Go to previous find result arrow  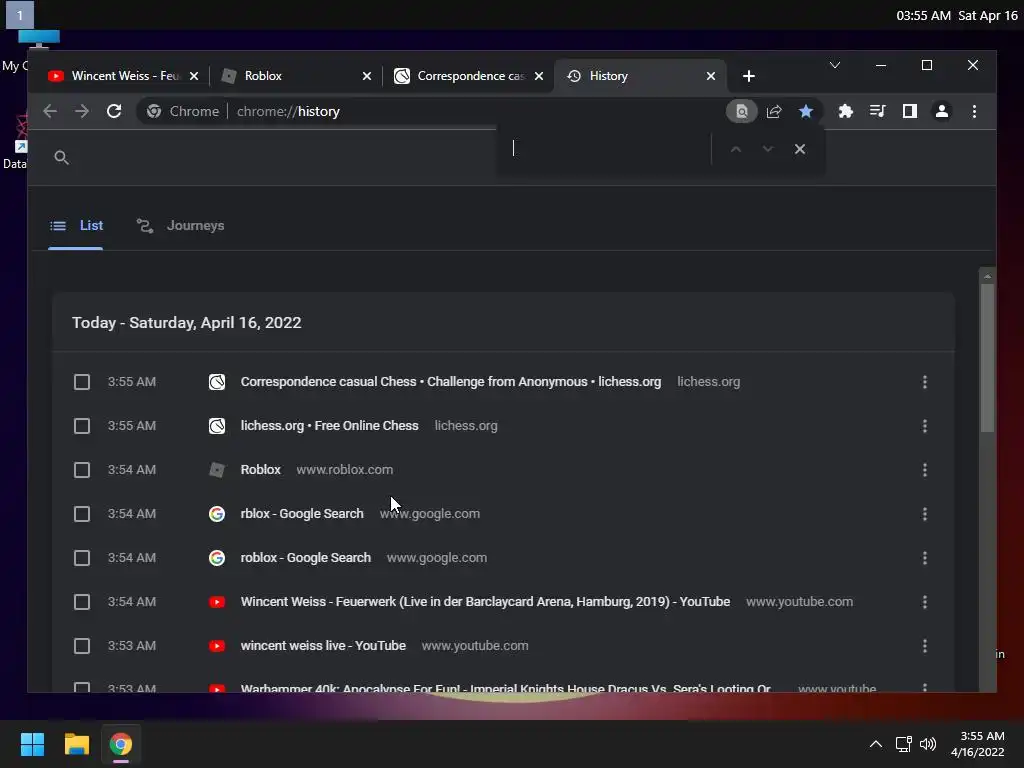(x=736, y=149)
